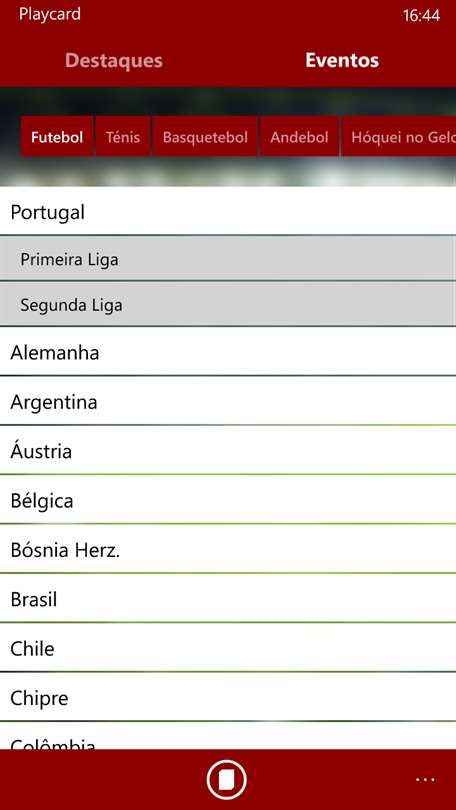Open the Hóquei no Gelo filter
The height and width of the screenshot is (810, 456).
(399, 136)
